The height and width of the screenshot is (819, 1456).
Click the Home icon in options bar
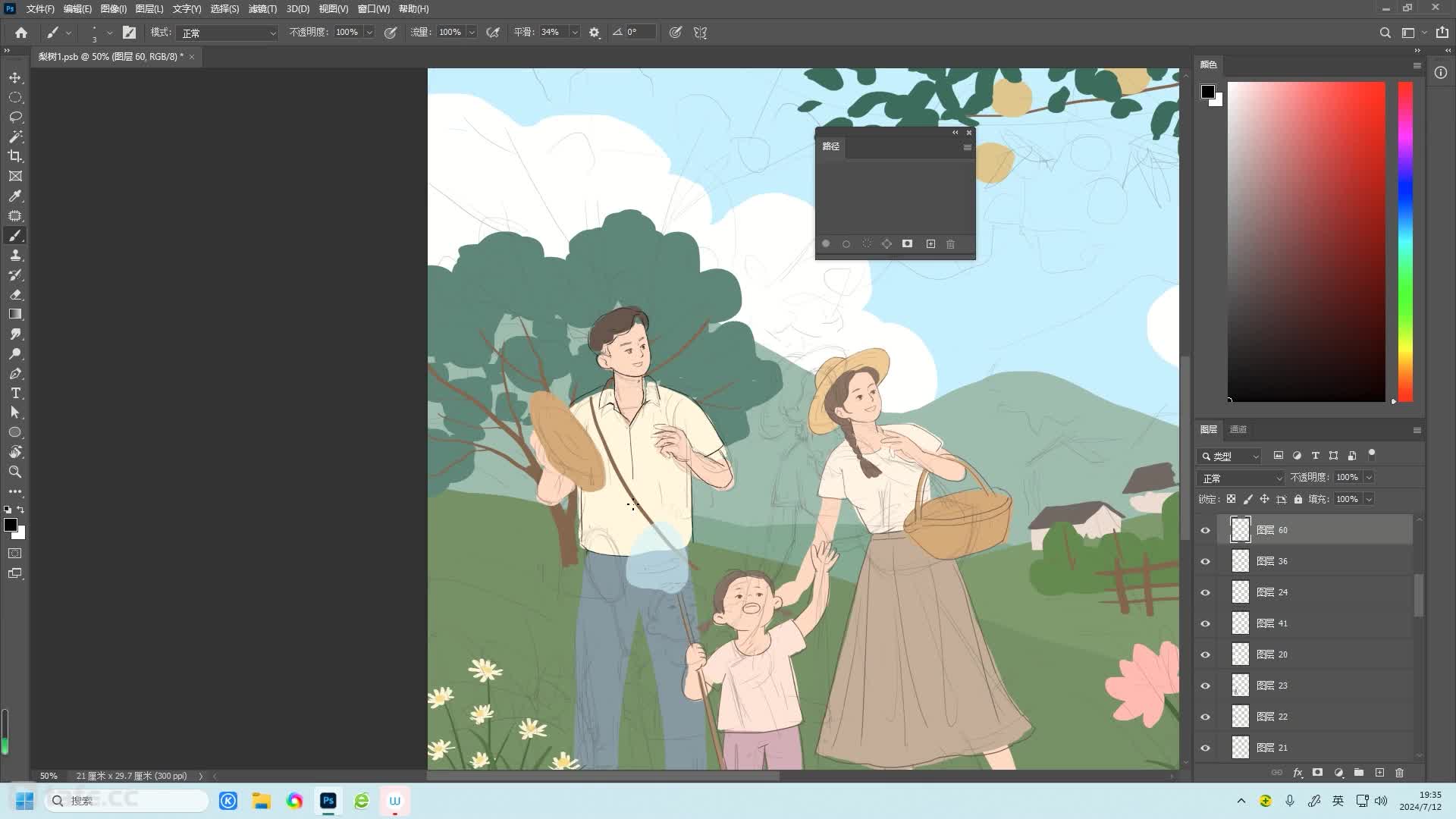coord(21,33)
